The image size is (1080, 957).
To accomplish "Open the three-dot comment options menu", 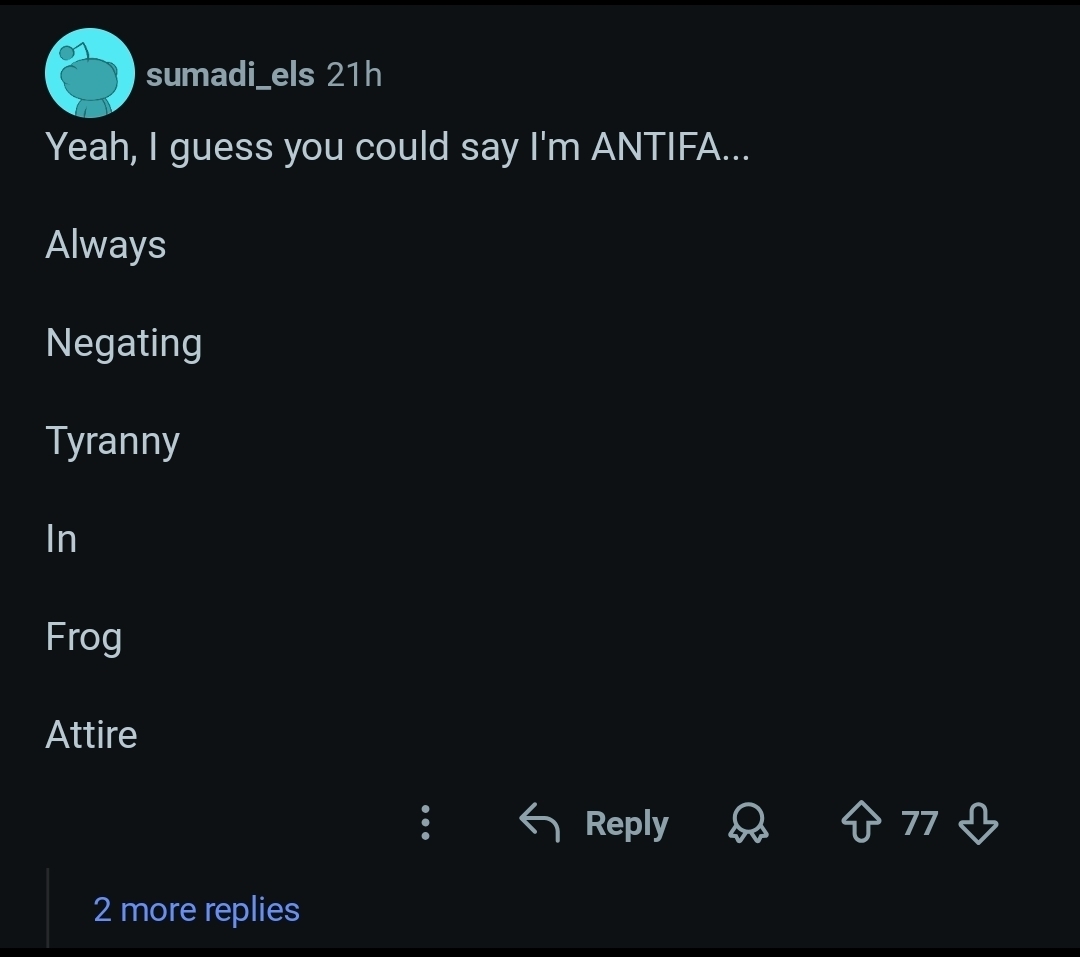I will click(x=425, y=823).
